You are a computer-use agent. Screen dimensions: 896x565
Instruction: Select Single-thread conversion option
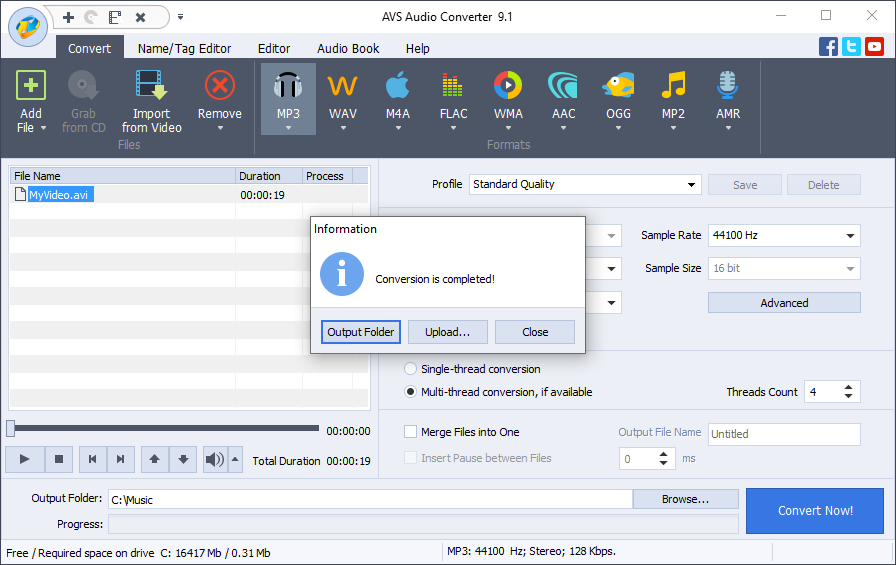[x=411, y=369]
